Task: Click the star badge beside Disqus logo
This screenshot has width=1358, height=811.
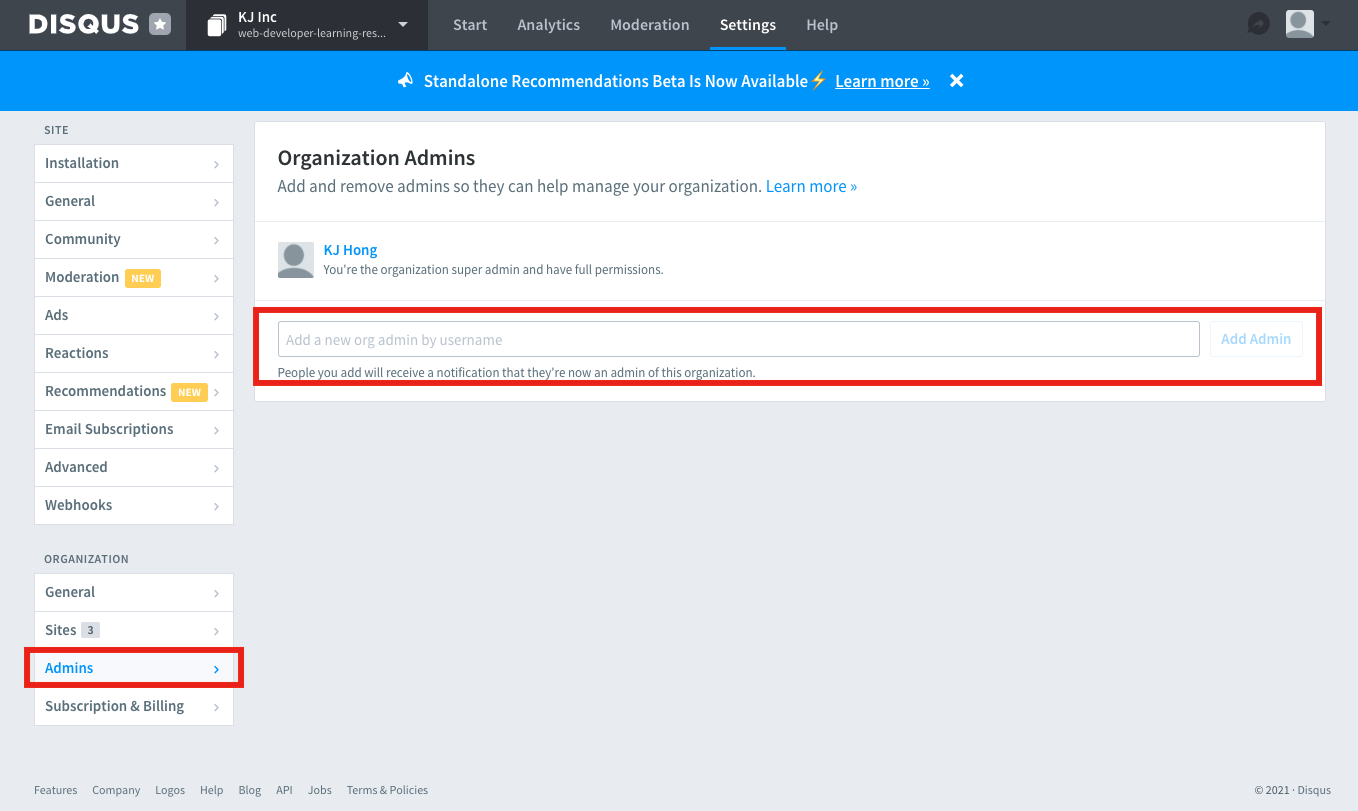Action: pyautogui.click(x=160, y=25)
